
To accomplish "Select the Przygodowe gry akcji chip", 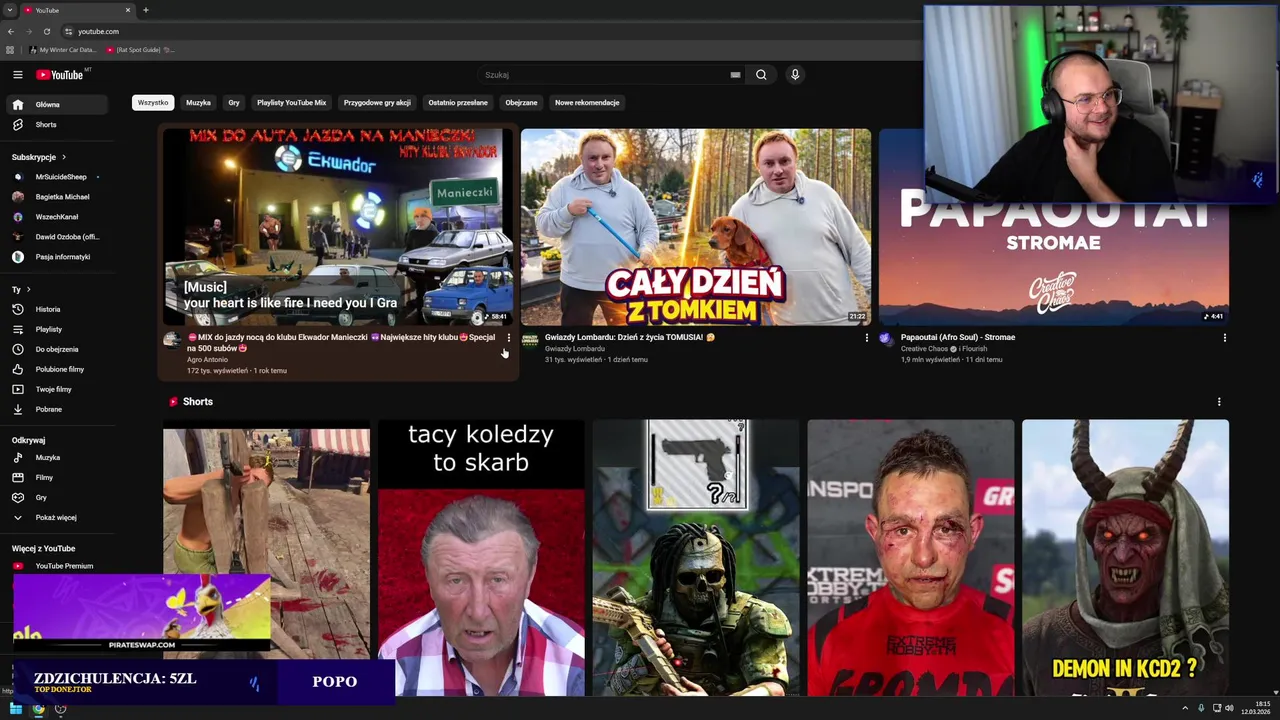I will [x=377, y=102].
